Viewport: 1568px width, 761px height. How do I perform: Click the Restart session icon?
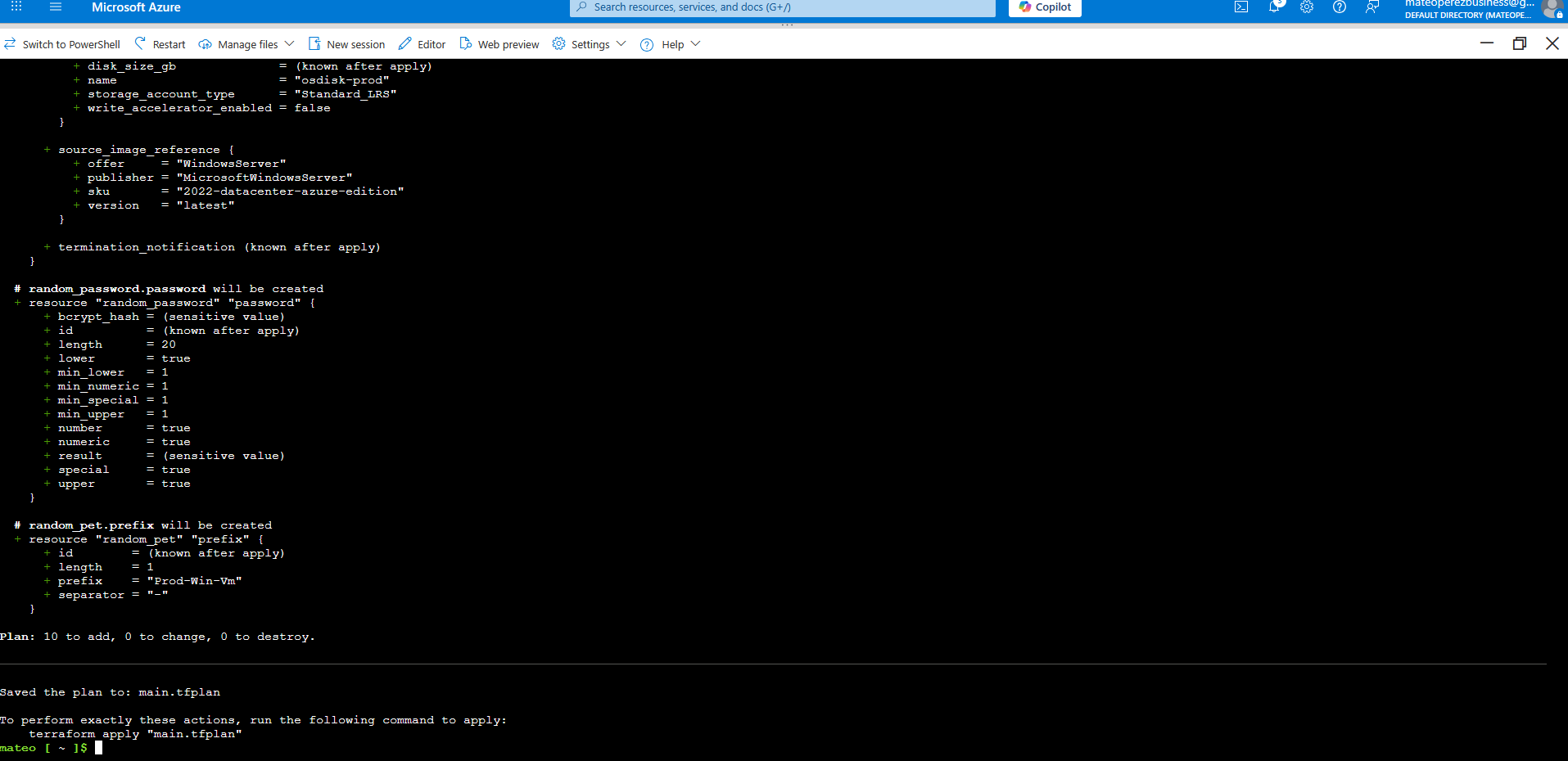click(159, 43)
